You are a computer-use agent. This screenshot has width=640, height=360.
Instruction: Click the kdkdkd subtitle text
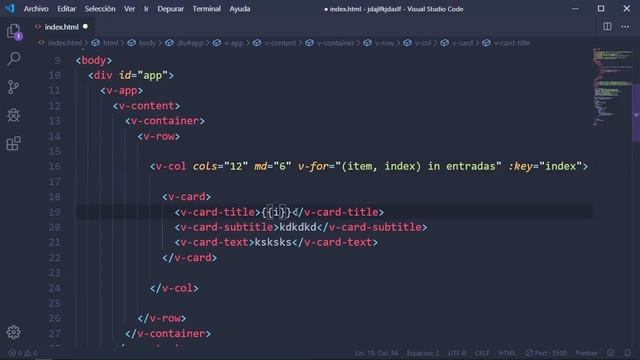tap(298, 227)
